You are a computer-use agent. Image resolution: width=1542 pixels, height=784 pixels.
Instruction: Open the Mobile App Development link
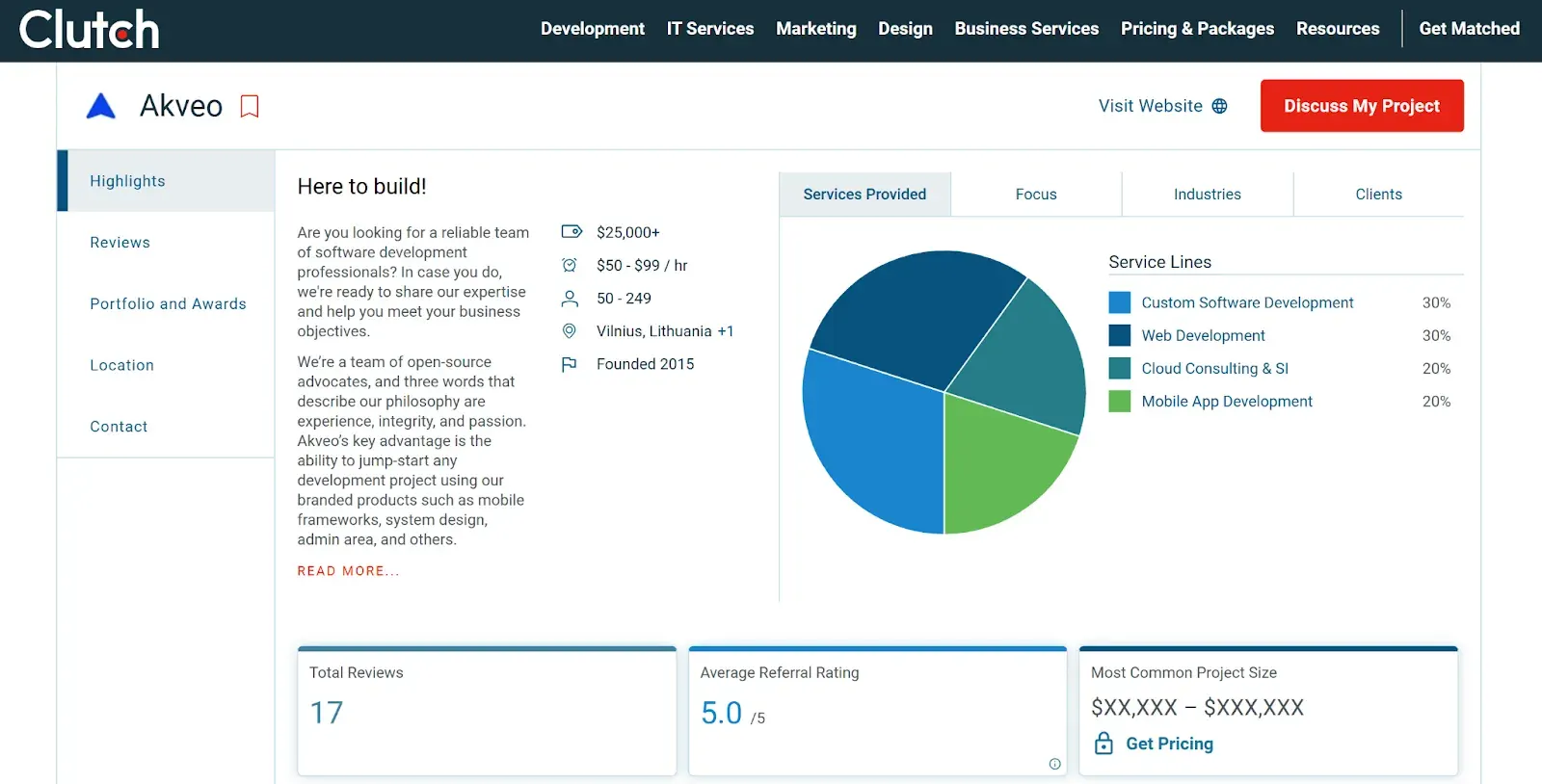[x=1227, y=402]
